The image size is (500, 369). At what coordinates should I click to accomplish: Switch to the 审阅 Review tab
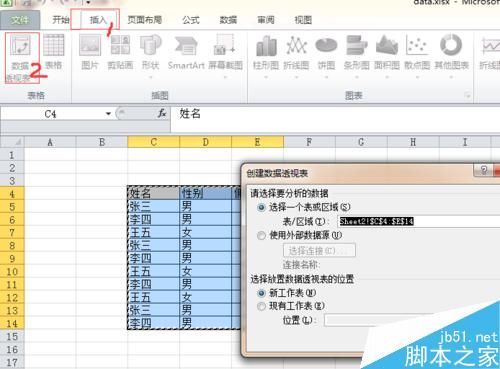(x=266, y=20)
